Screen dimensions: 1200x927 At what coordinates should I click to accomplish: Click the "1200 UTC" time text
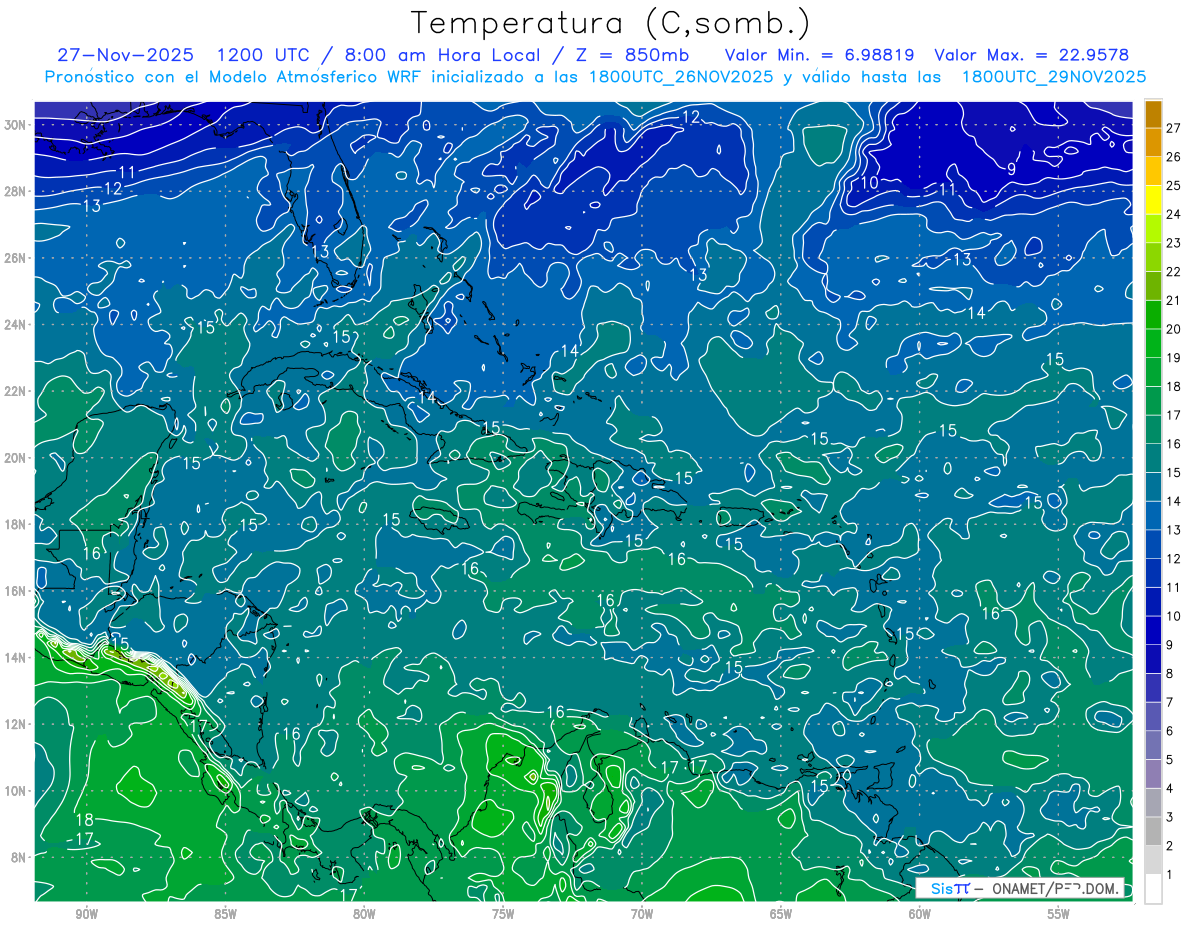263,55
